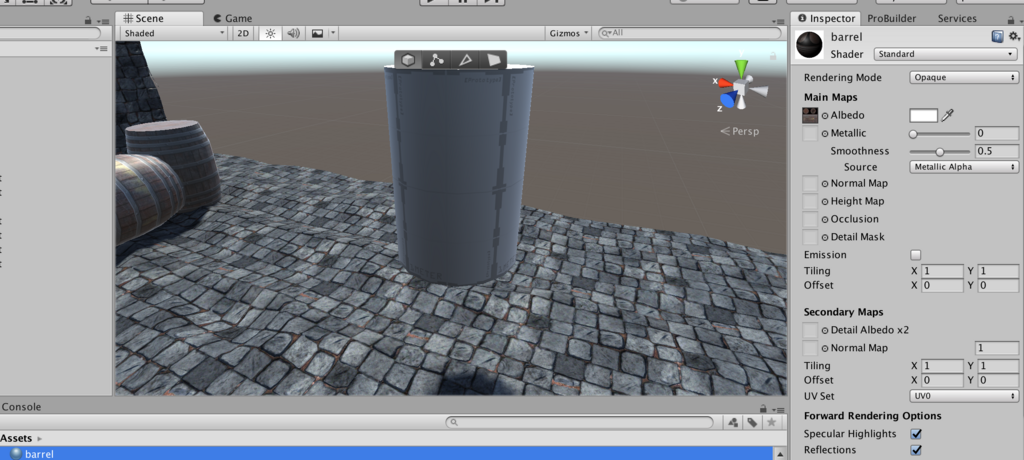Open scene effects dropdown arrow
The width and height of the screenshot is (1024, 460).
[x=333, y=33]
